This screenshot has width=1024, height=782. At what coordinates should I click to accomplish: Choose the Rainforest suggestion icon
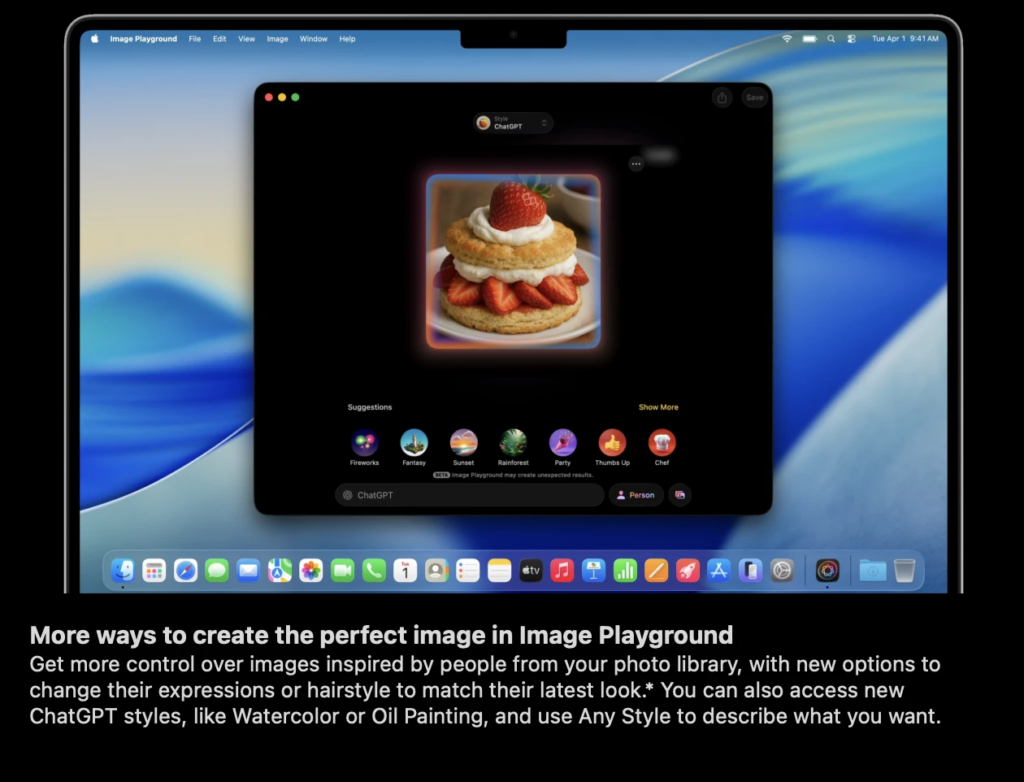pos(513,443)
